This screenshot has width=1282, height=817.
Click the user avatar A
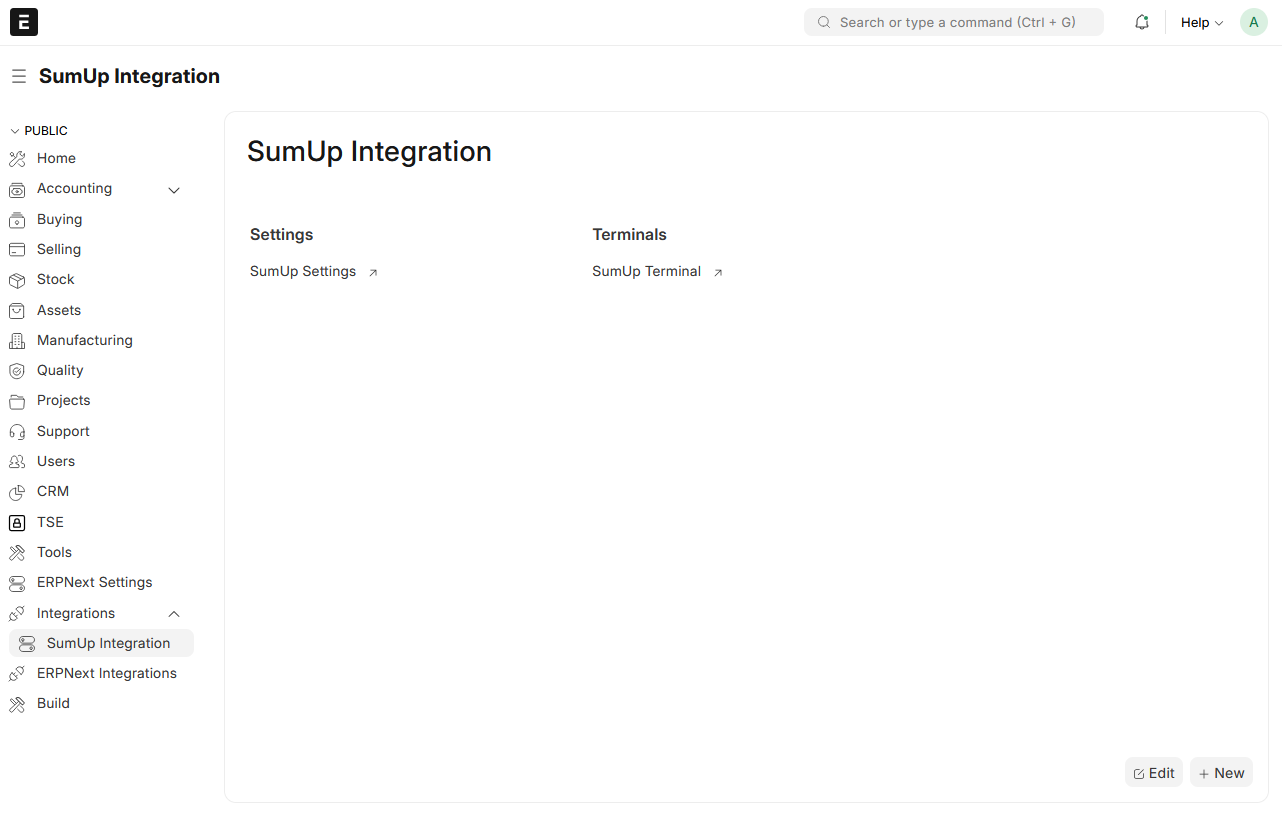(1253, 22)
